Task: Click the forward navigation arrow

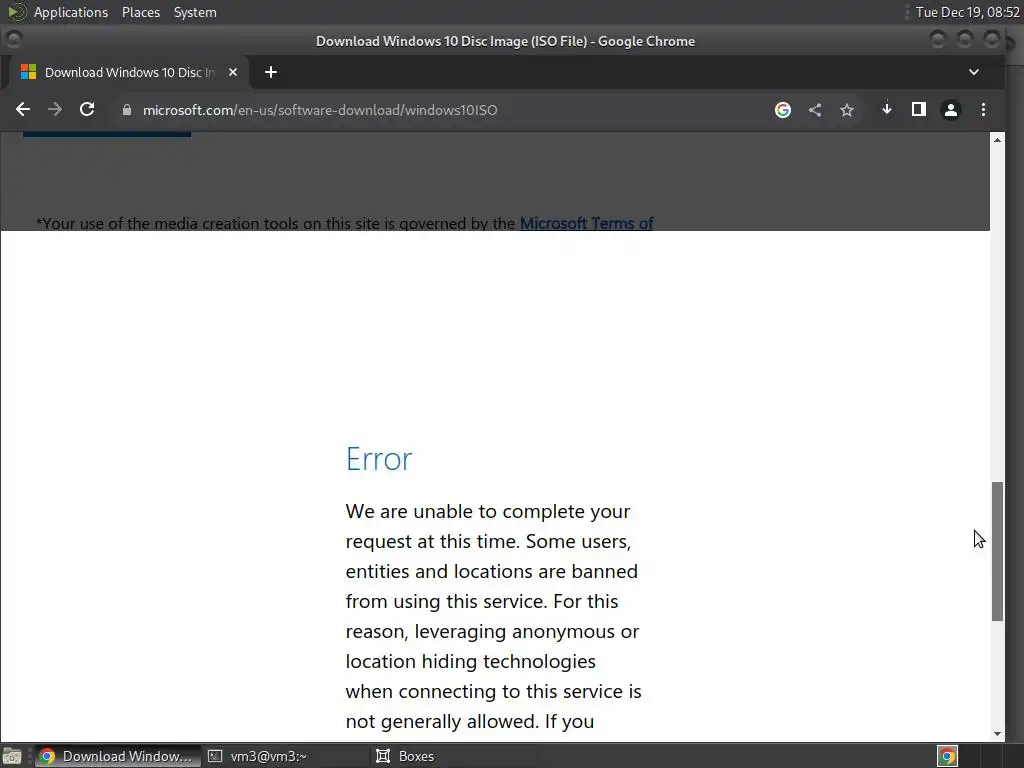Action: [x=55, y=110]
